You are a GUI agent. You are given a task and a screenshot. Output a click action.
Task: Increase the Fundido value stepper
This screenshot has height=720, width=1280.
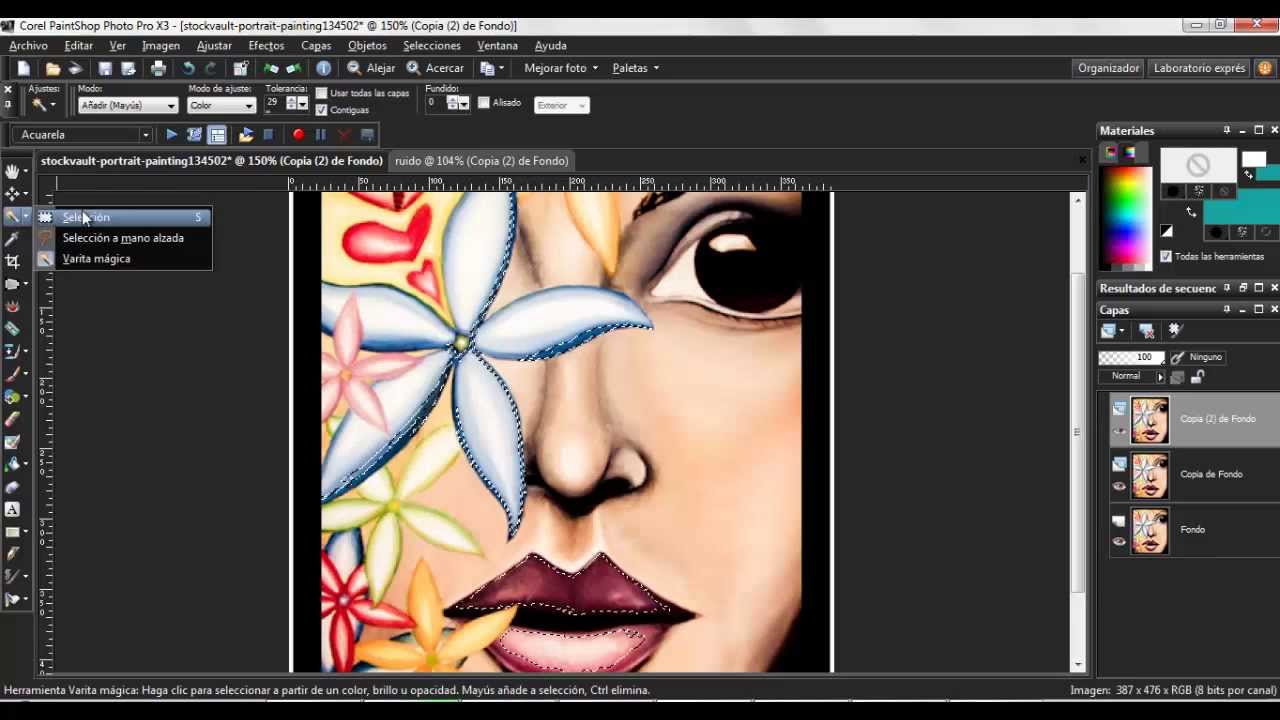pyautogui.click(x=452, y=98)
